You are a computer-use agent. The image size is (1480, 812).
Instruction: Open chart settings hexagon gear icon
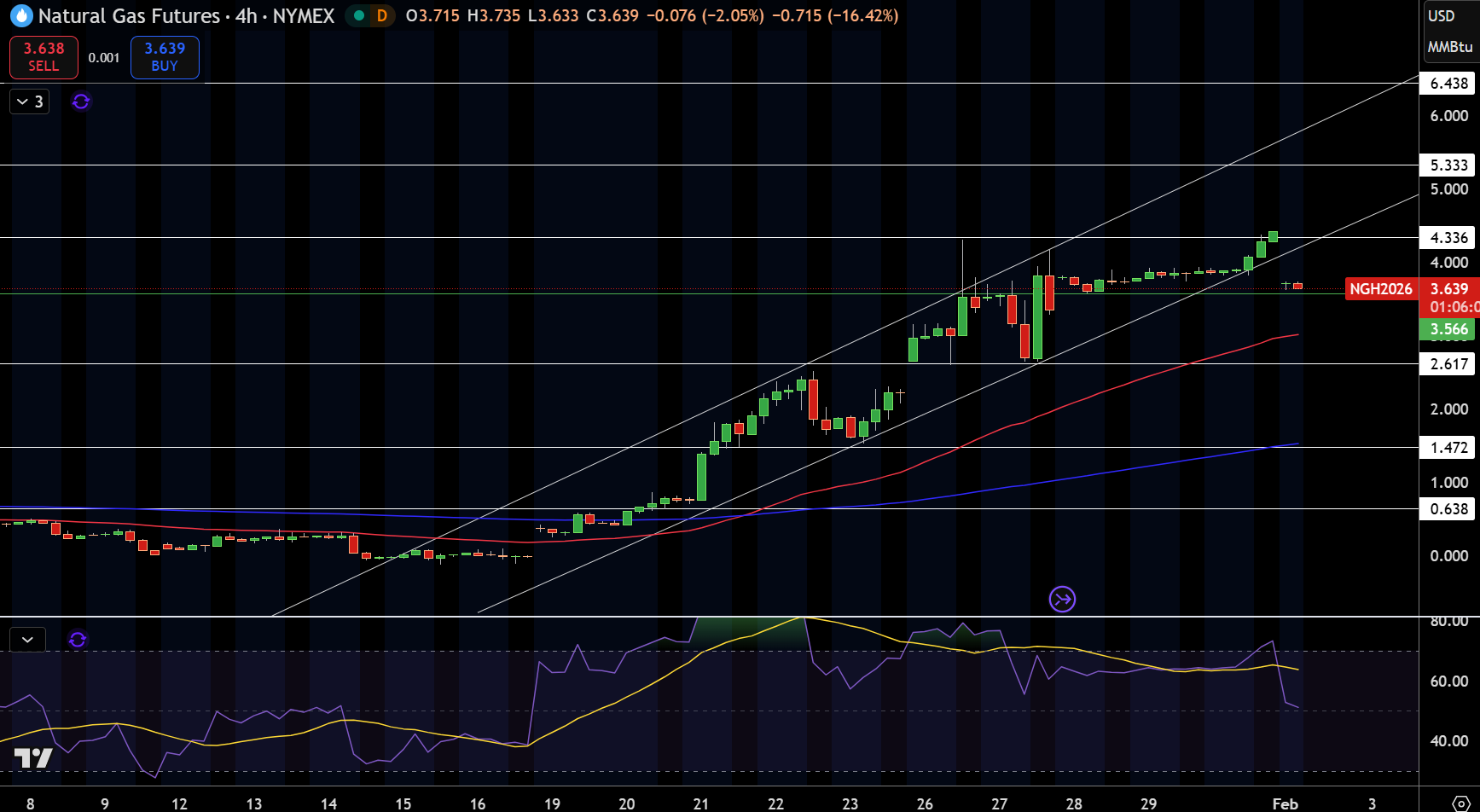(1461, 803)
